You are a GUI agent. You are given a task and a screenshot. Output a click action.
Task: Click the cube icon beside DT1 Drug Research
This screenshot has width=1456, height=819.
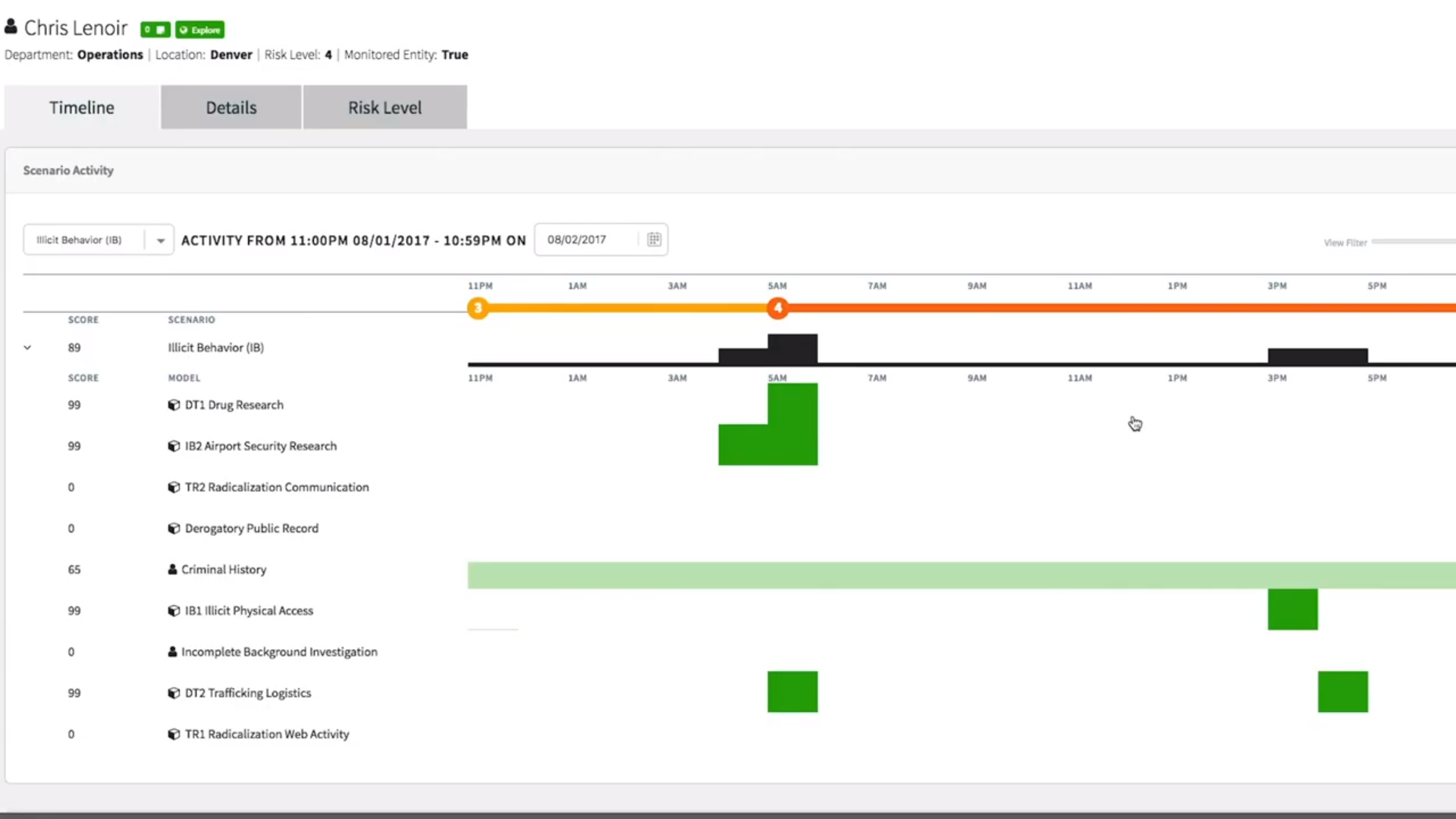[x=172, y=405]
